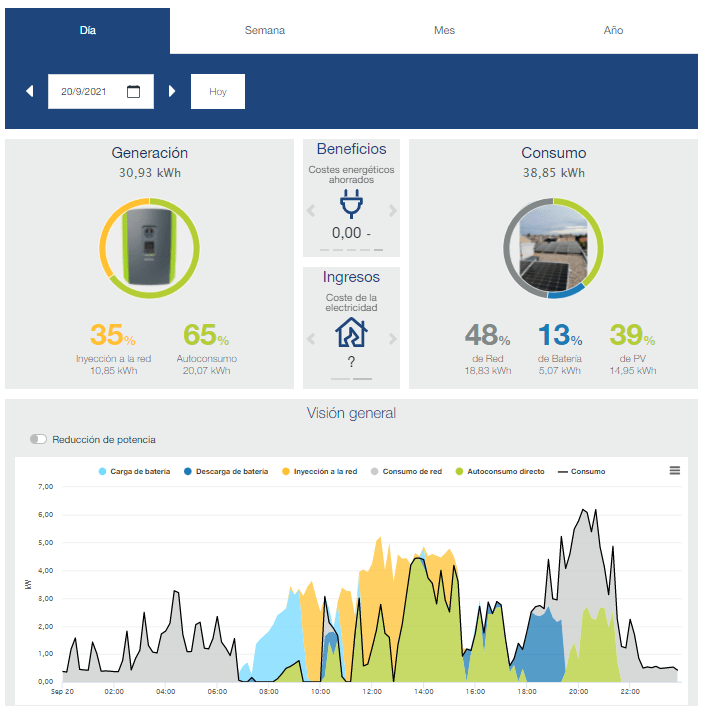Go to the previous day arrow
Viewport: 706px width, 706px height.
tap(30, 91)
